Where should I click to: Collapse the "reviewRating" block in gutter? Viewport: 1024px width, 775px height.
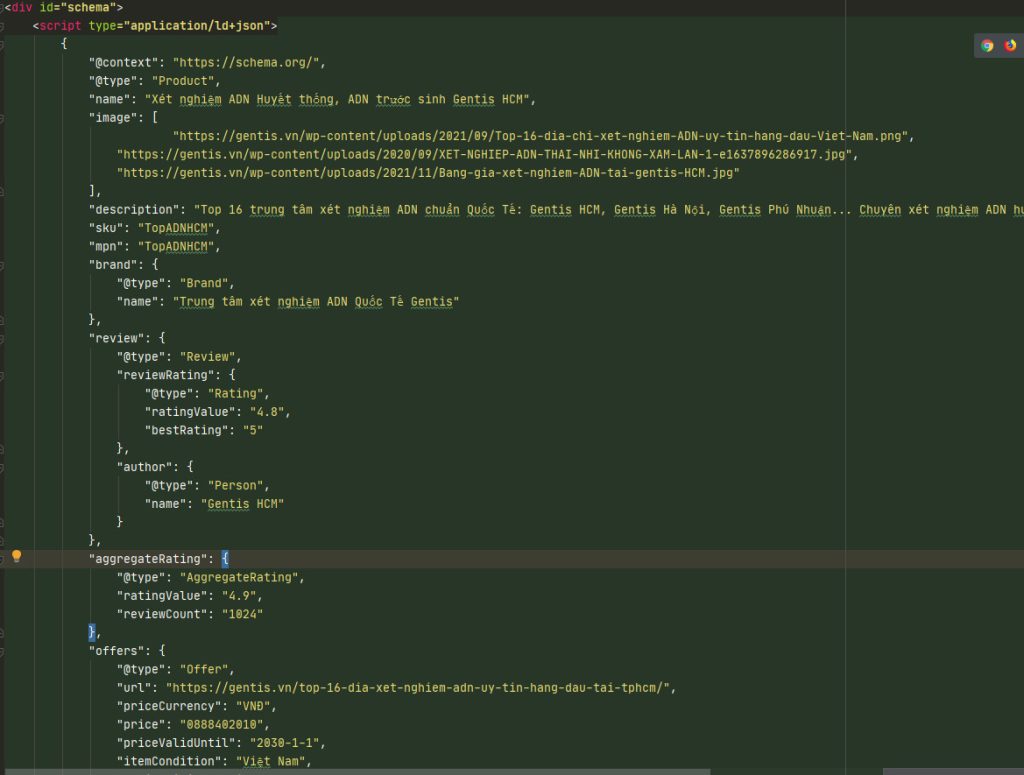pos(3,375)
